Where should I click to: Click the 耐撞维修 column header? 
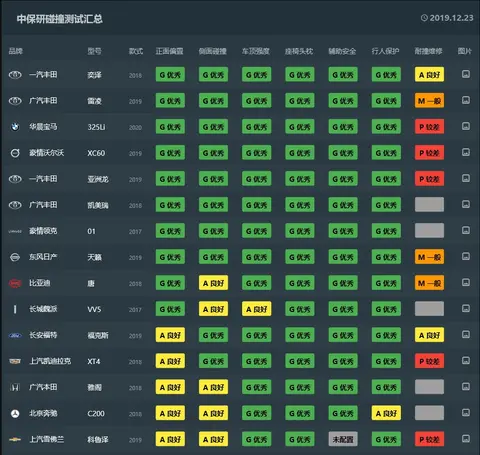[x=429, y=51]
